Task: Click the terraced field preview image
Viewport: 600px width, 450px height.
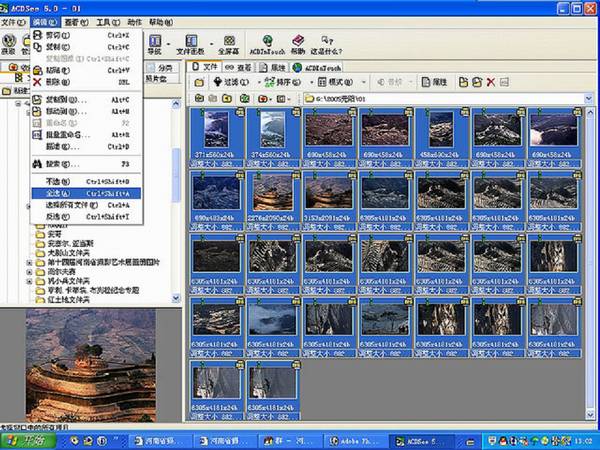Action: 91,365
